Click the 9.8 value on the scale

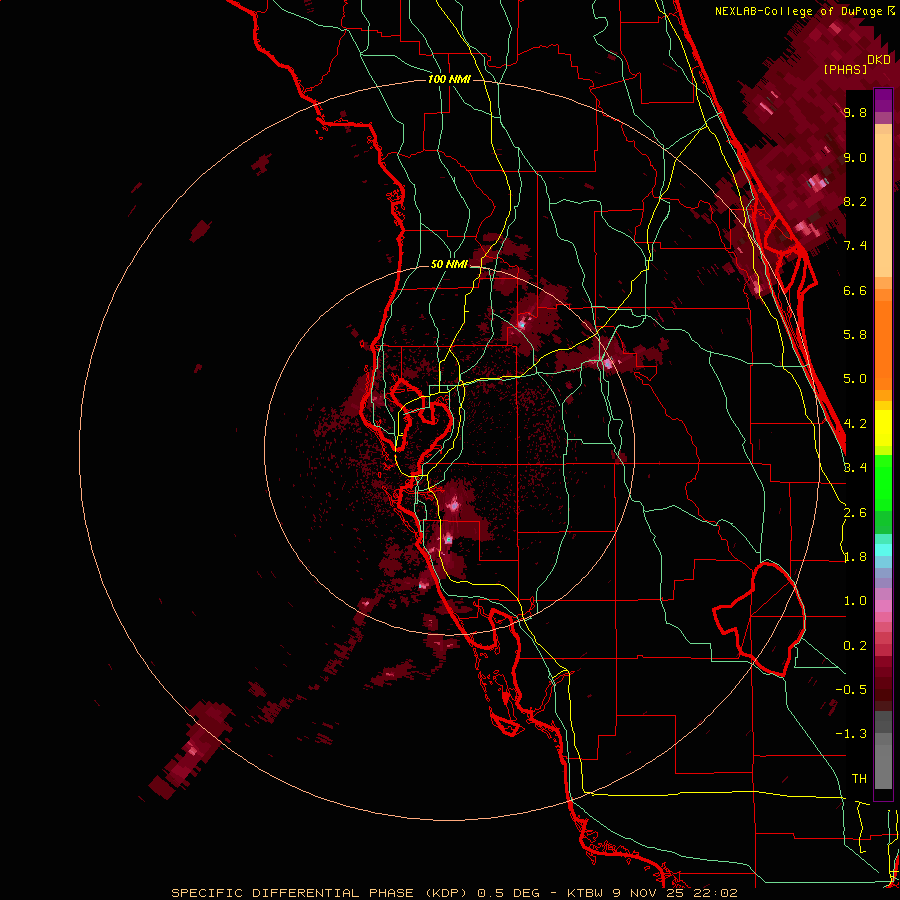click(x=855, y=113)
